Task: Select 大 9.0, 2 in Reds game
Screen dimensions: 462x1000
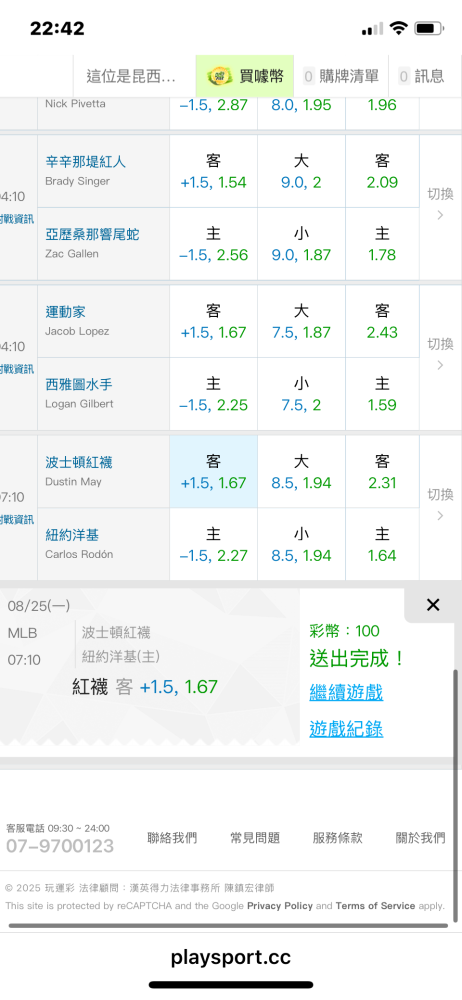Action: tap(301, 171)
